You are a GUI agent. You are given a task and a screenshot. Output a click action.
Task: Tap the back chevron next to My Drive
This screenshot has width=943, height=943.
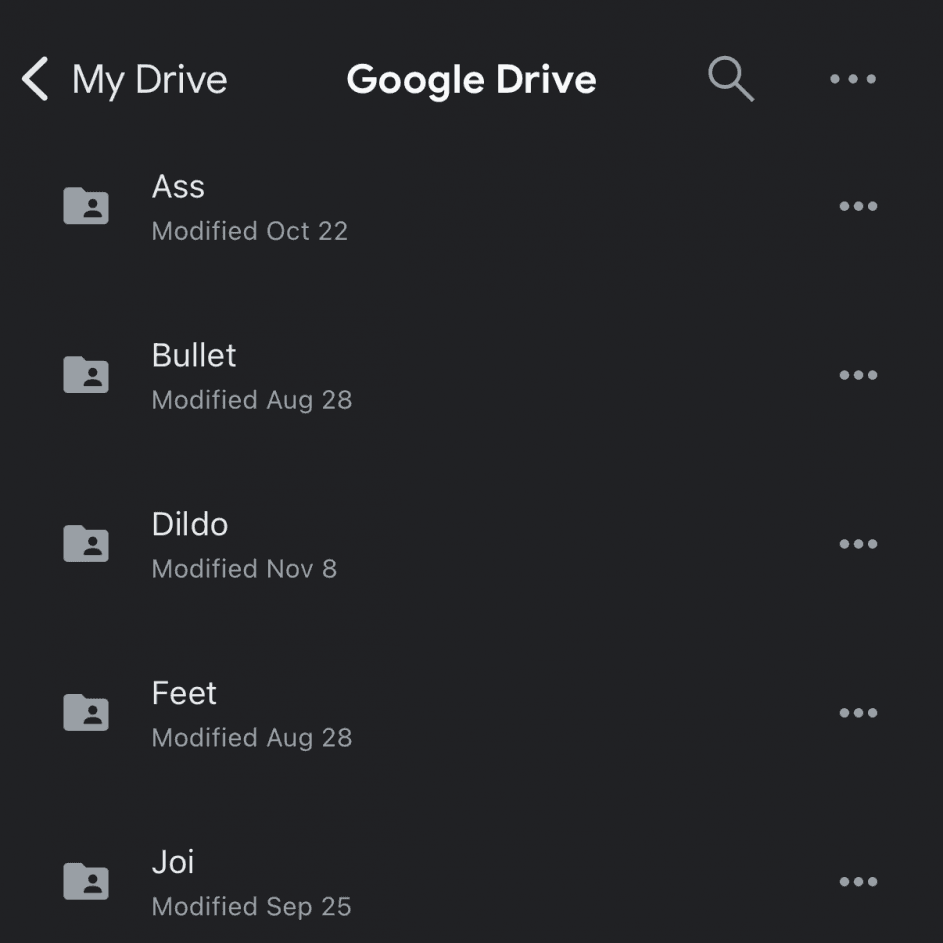click(33, 79)
